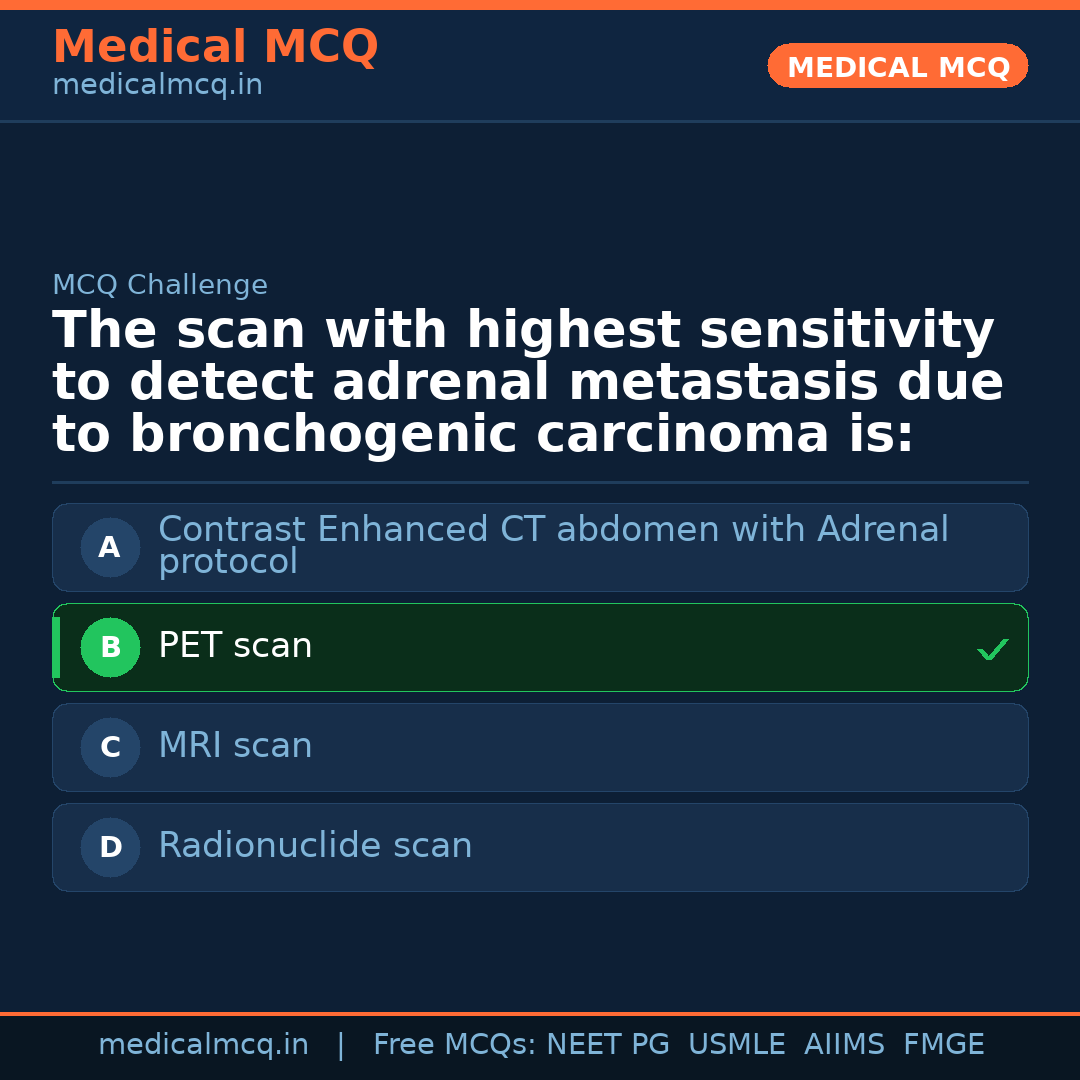Select the letter A option circle
Viewport: 1080px width, 1080px height.
pyautogui.click(x=110, y=548)
